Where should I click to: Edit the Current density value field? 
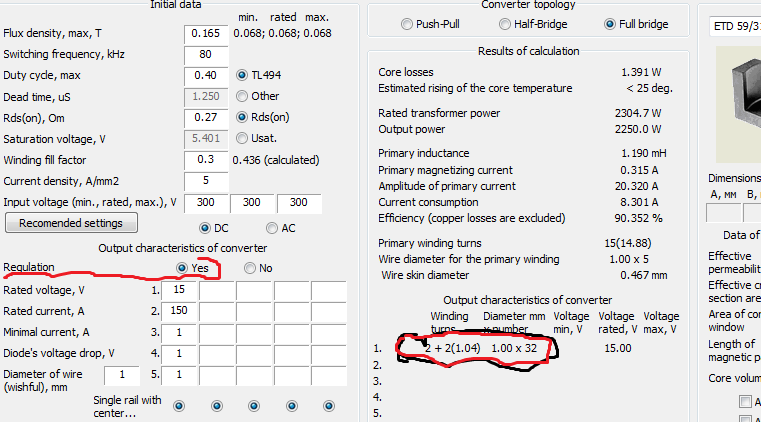tap(206, 181)
